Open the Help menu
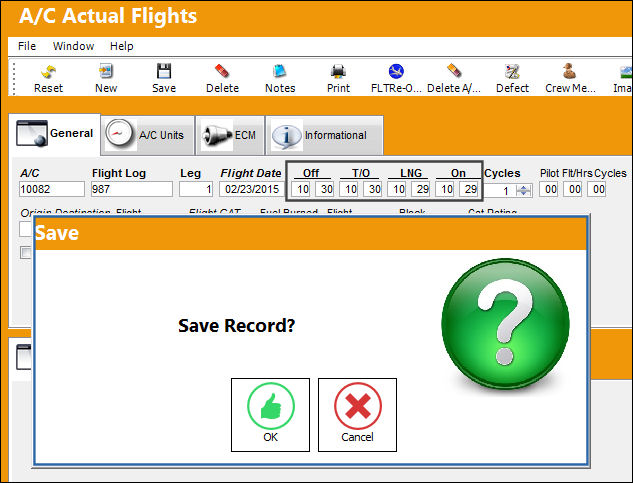The height and width of the screenshot is (483, 633). point(122,46)
